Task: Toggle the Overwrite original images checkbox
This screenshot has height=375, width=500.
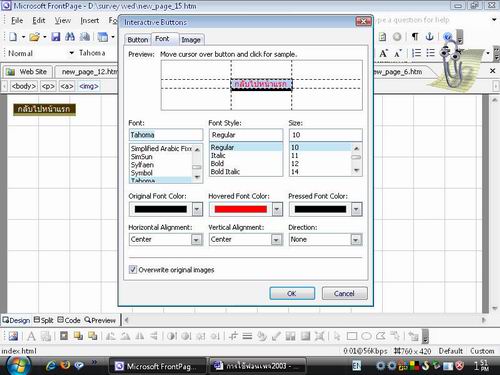Action: (133, 269)
